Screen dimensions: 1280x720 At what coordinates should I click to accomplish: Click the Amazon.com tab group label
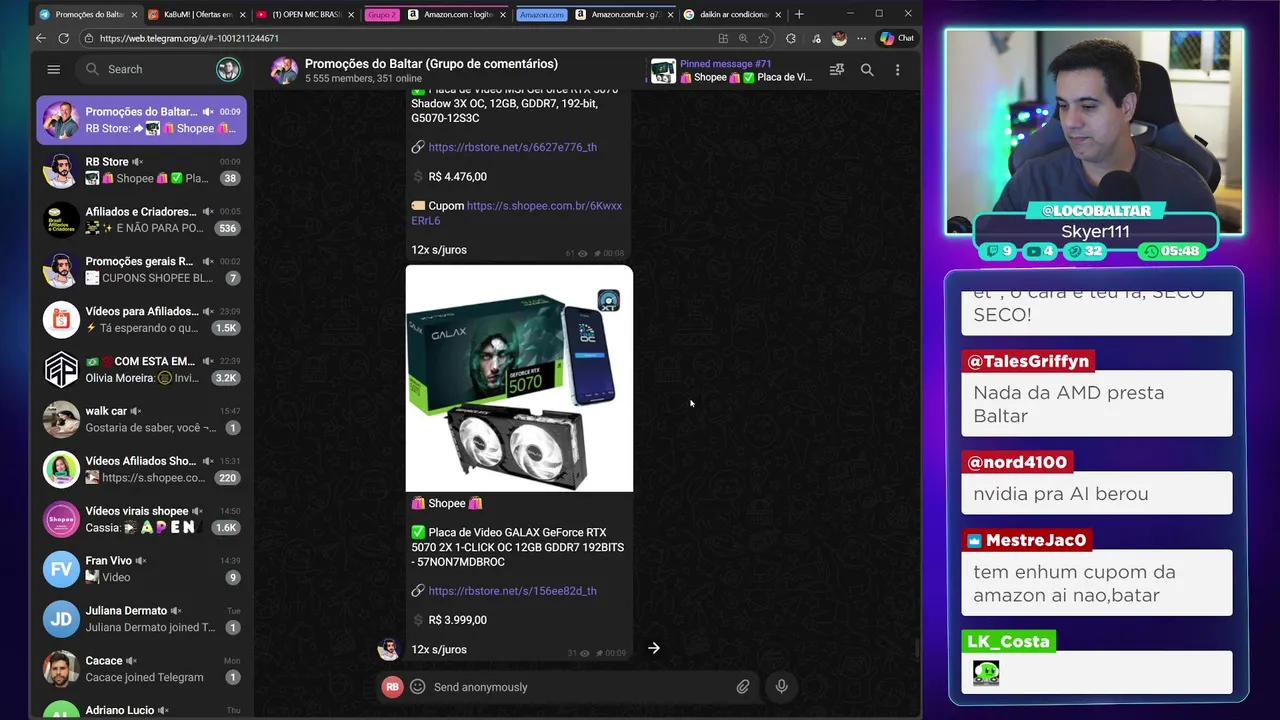[x=542, y=15]
